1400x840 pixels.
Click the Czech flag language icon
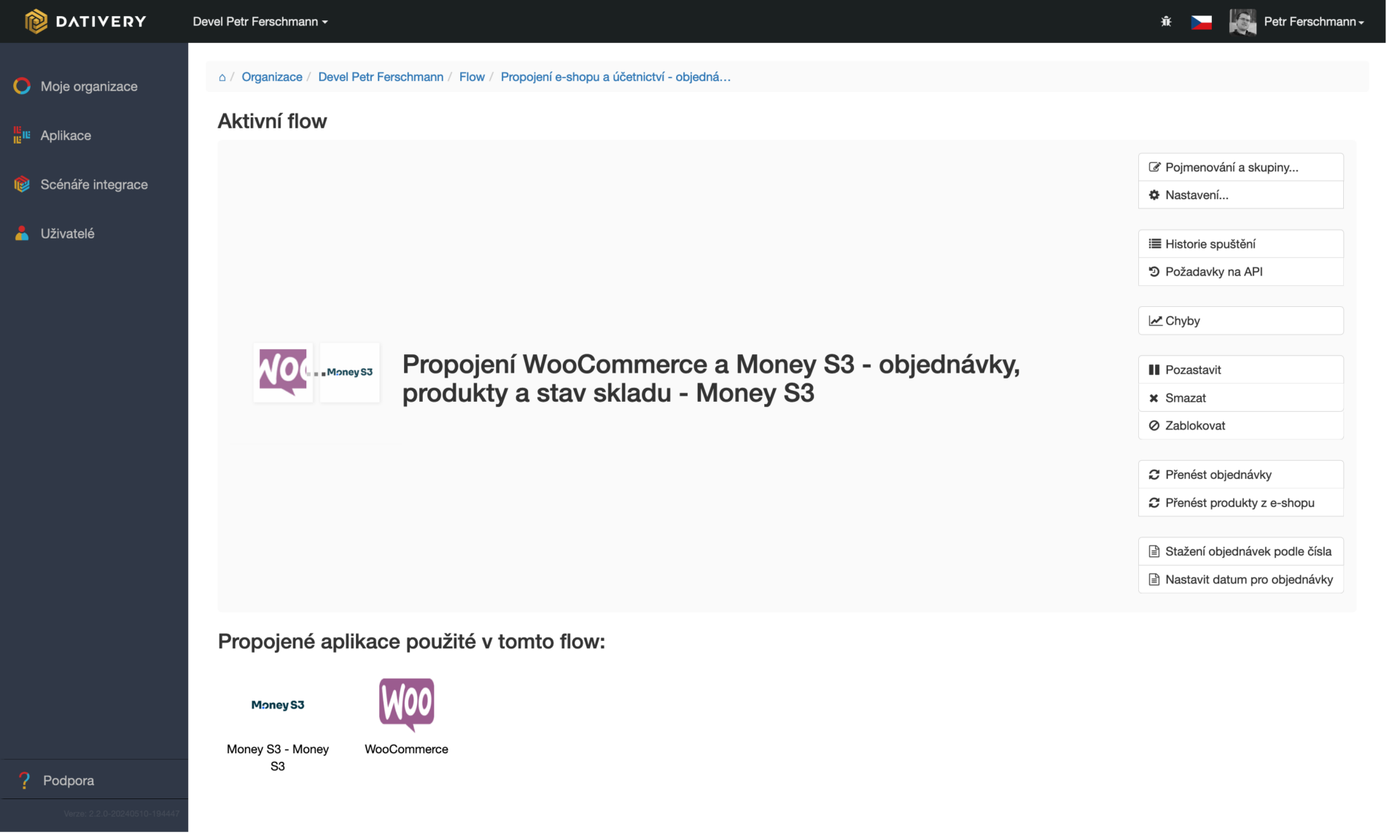[1201, 22]
